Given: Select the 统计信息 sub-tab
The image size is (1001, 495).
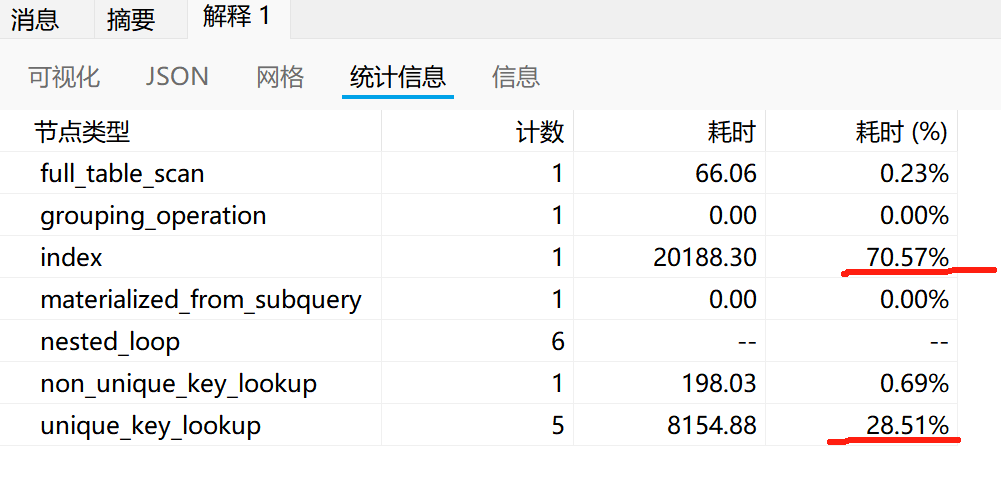Looking at the screenshot, I should coord(398,77).
